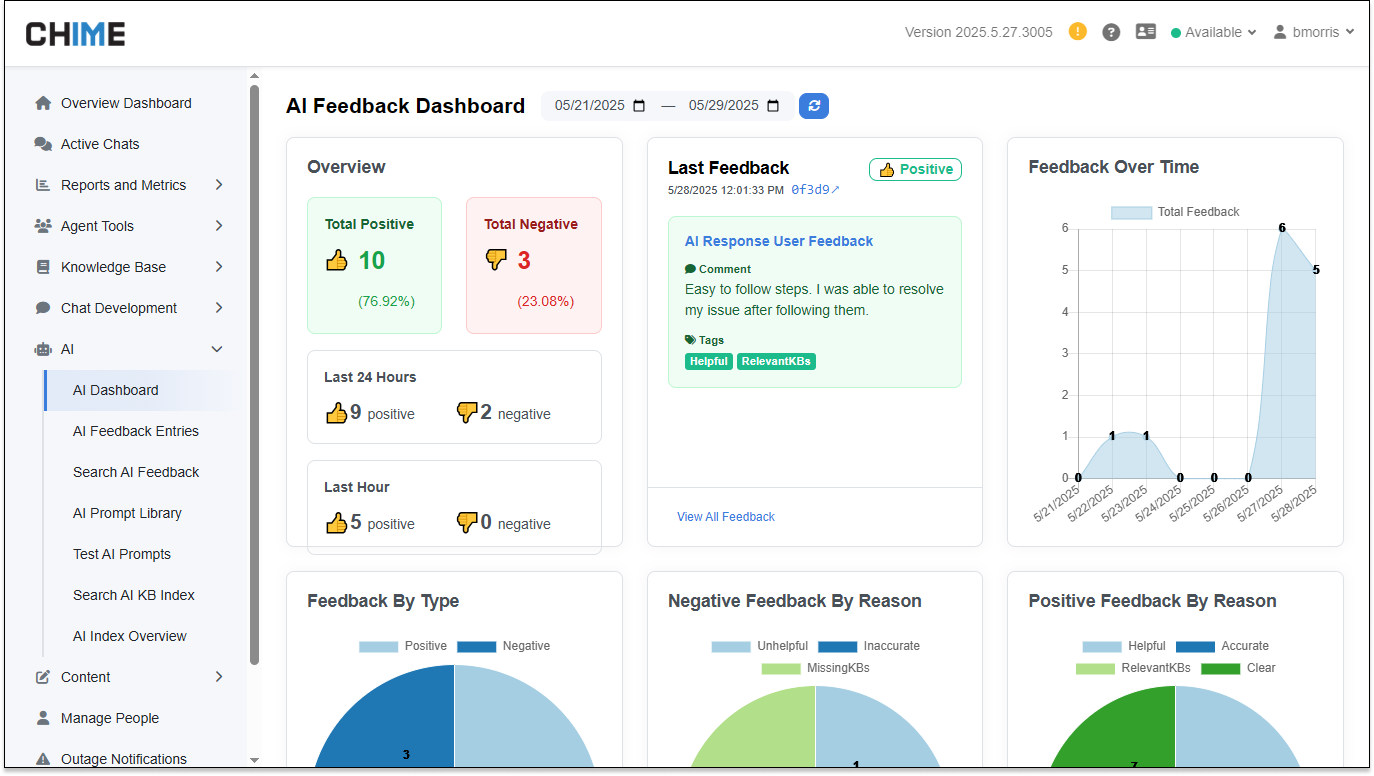This screenshot has height=776, width=1374.
Task: Click thumbs down icon in Last Hour card
Action: (467, 522)
